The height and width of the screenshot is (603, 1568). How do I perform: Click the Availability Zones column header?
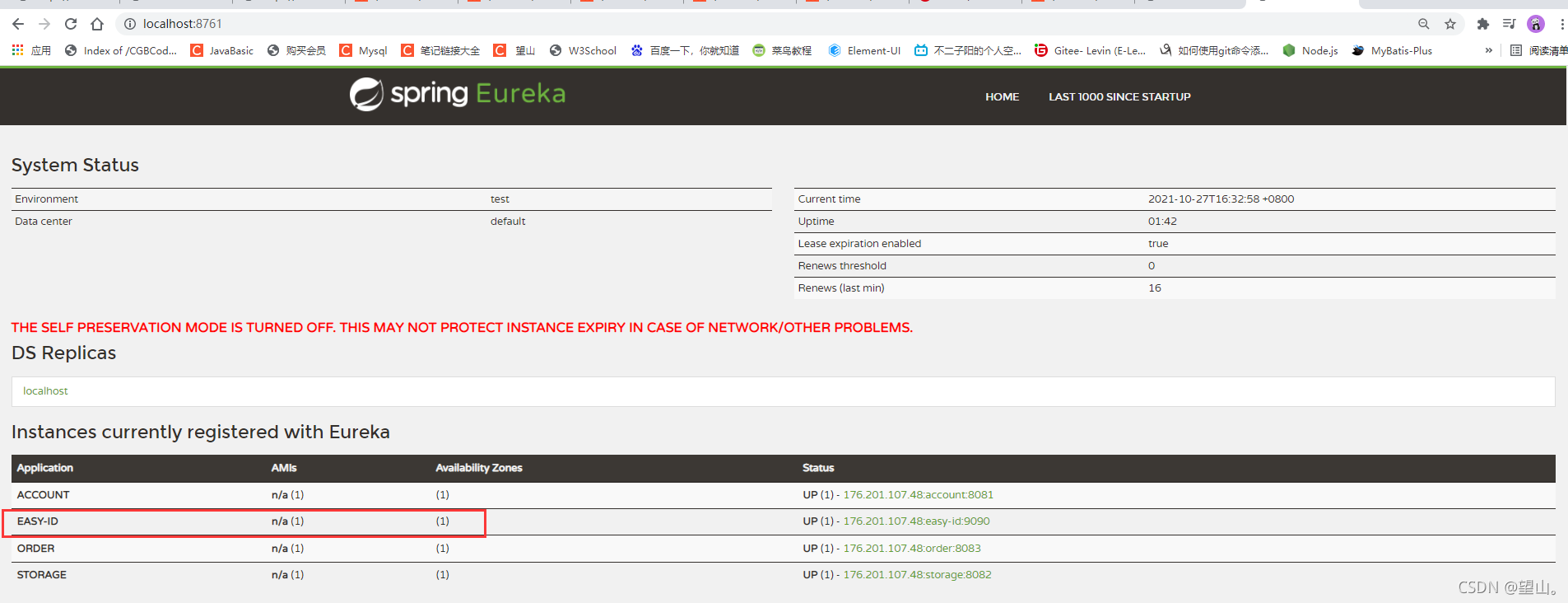tap(479, 467)
